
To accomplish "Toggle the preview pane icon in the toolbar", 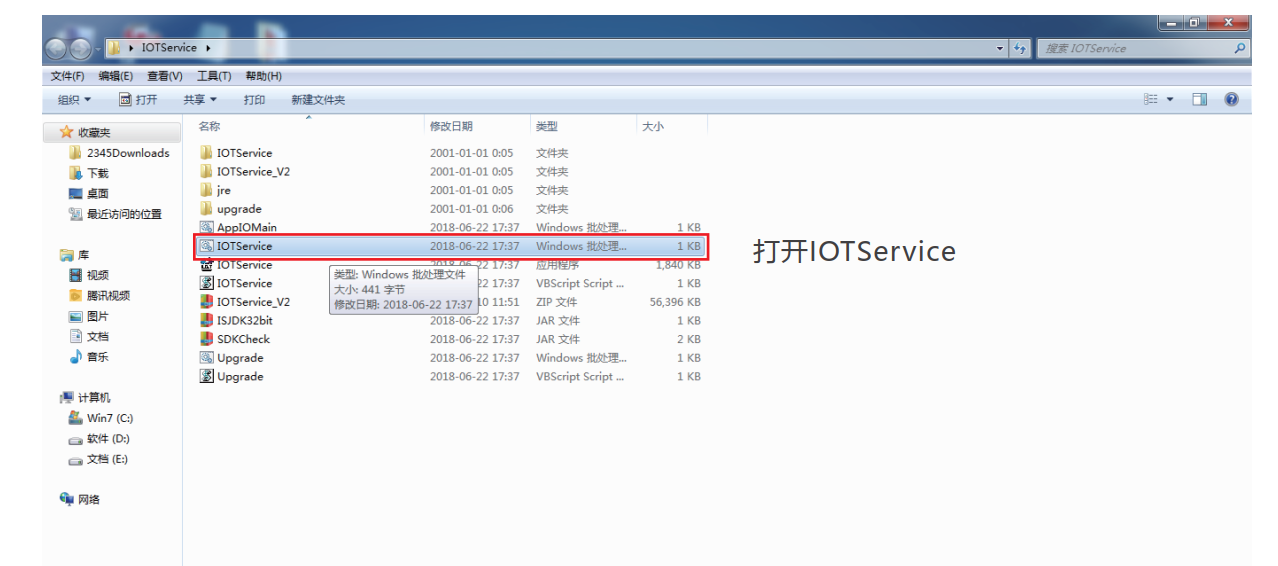I will (1200, 99).
